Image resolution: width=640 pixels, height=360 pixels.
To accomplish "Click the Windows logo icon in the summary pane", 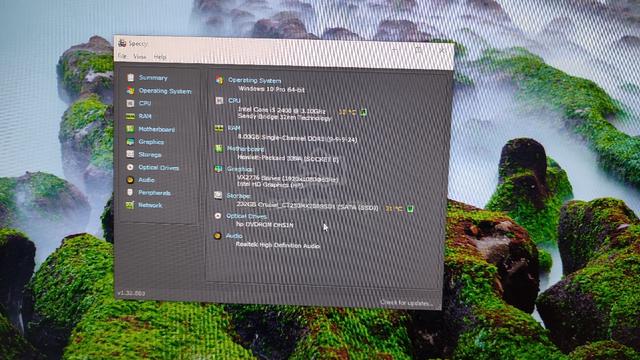I will [x=220, y=80].
